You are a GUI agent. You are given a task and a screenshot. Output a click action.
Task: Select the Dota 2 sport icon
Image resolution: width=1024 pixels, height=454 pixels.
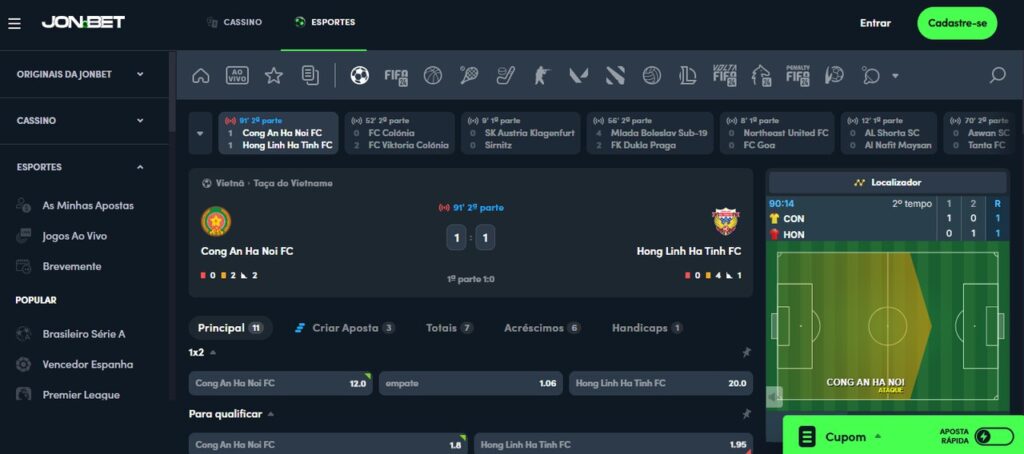pos(615,76)
